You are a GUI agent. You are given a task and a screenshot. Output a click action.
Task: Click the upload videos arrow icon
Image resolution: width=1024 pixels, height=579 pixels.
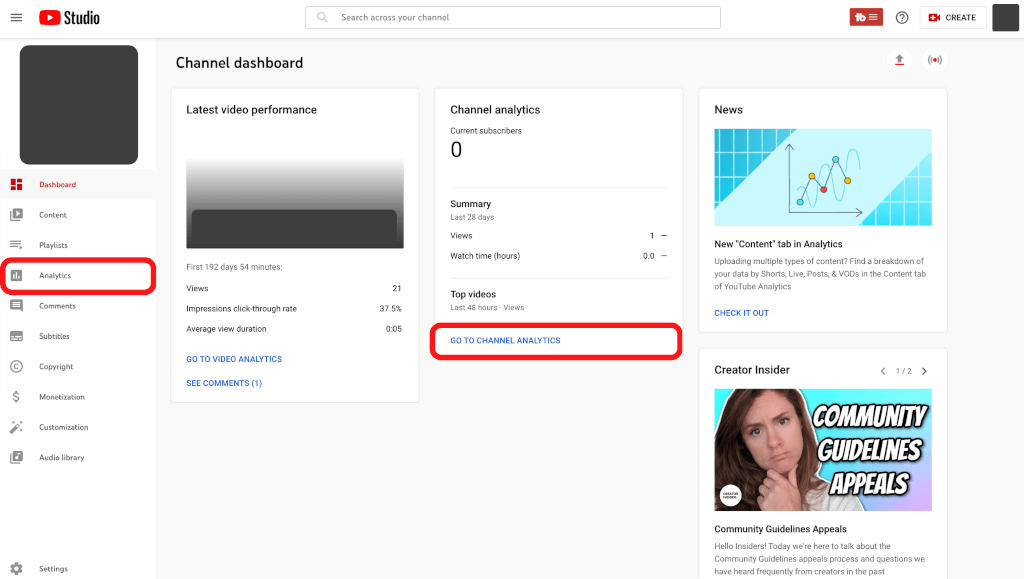coord(899,60)
